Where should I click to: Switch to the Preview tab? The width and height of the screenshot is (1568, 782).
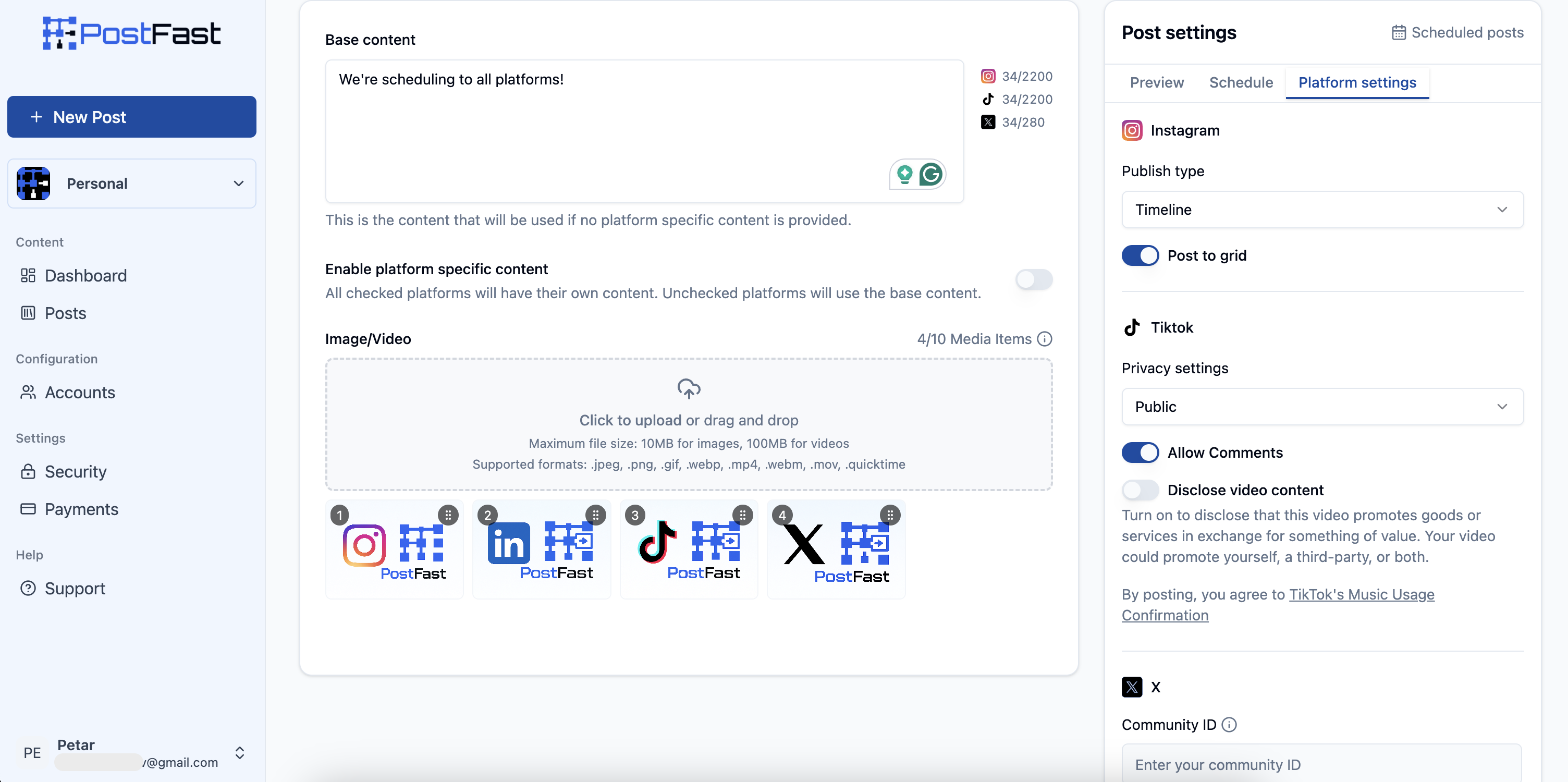point(1157,83)
